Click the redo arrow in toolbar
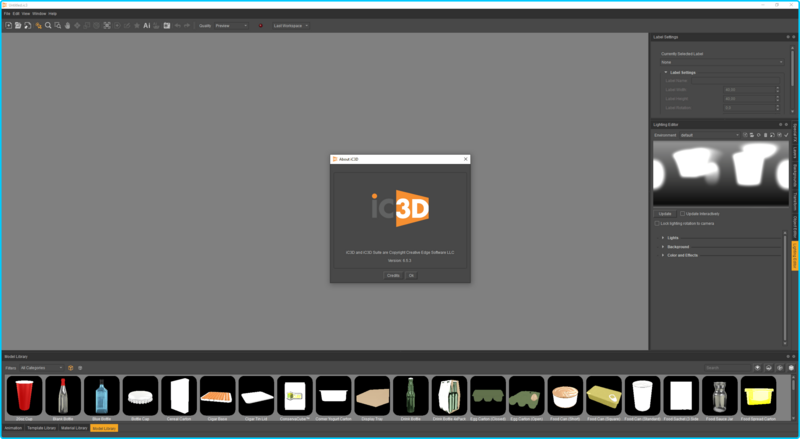Image resolution: width=800 pixels, height=439 pixels. click(x=187, y=26)
